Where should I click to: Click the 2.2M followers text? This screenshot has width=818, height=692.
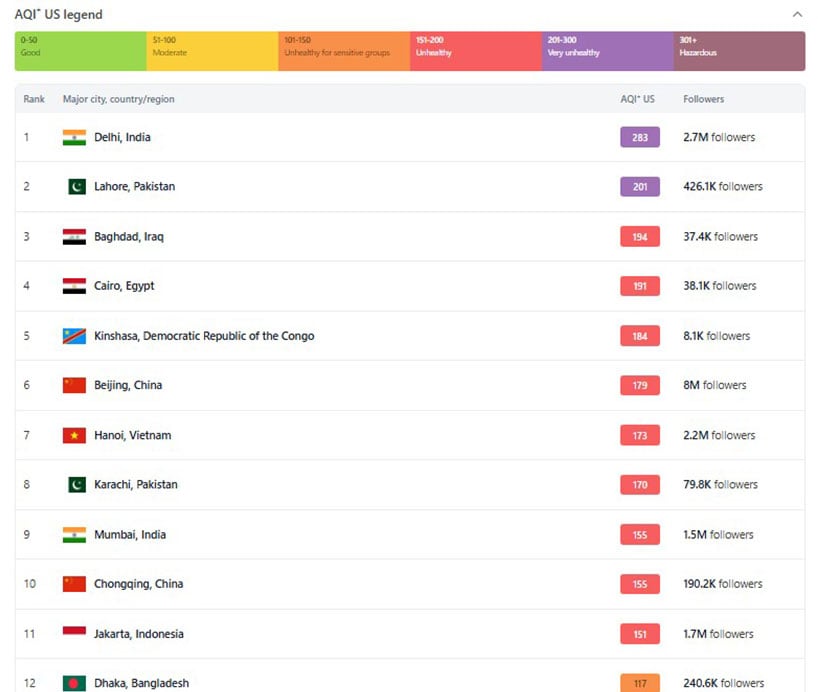tap(719, 435)
